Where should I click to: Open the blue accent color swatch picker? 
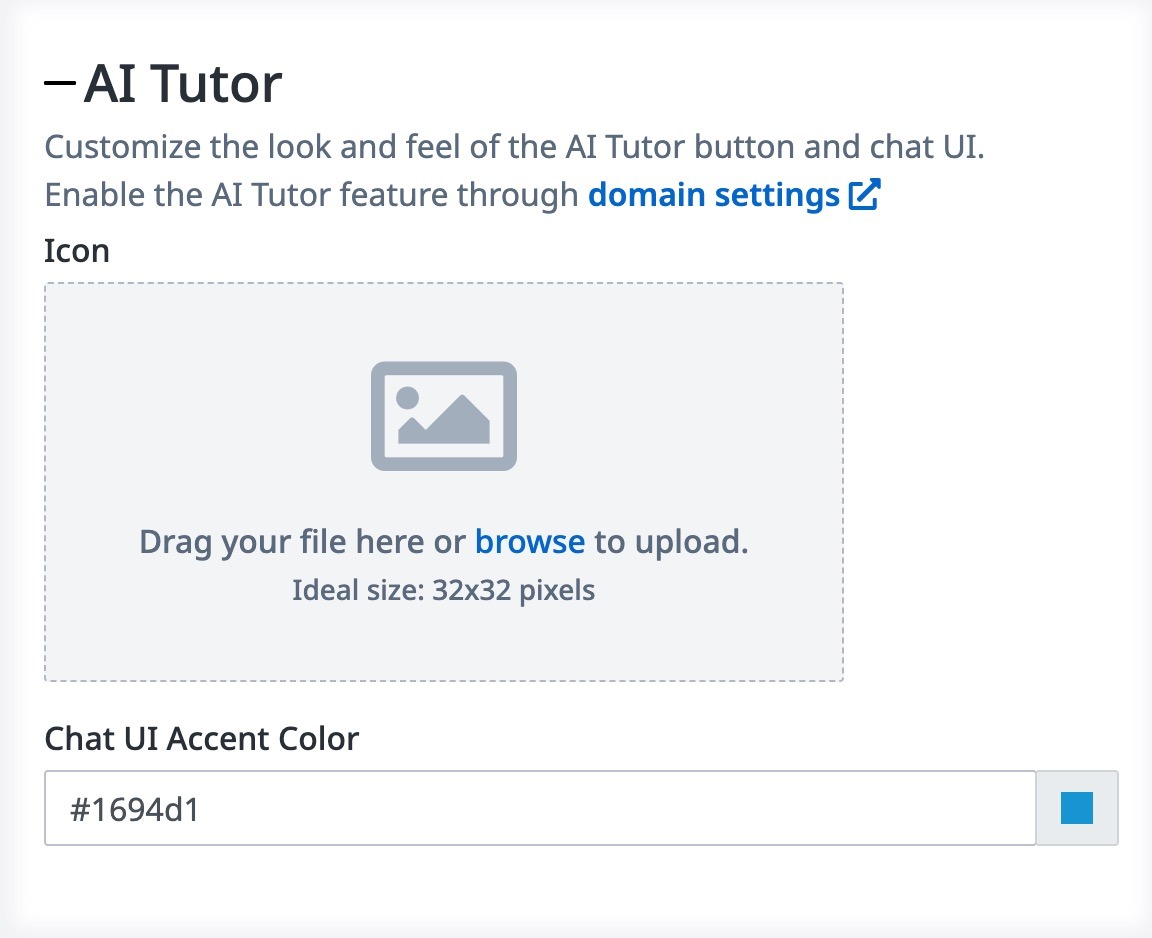[x=1077, y=808]
